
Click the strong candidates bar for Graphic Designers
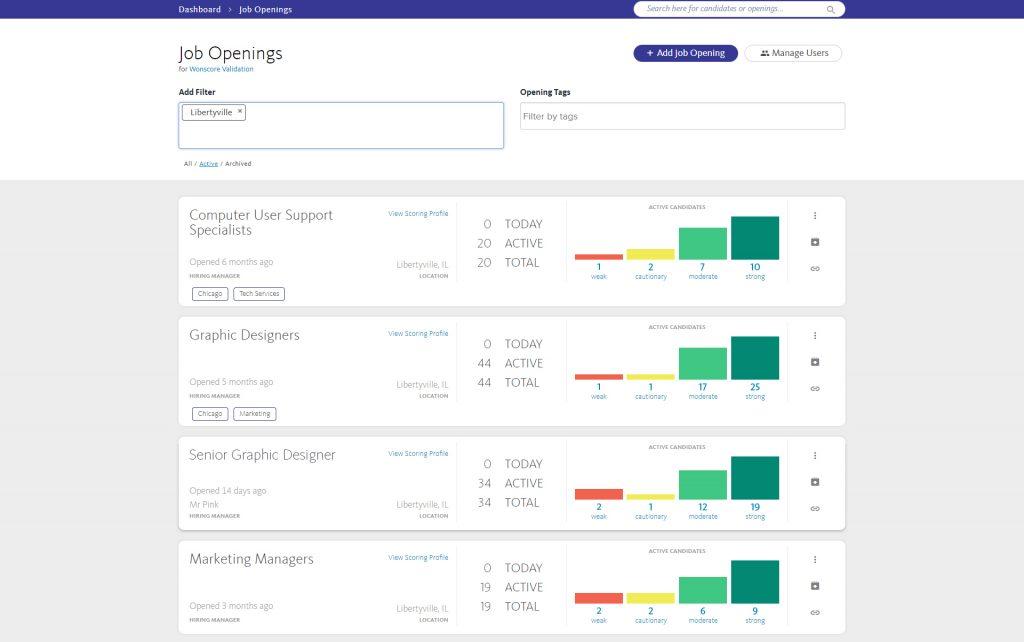pyautogui.click(x=755, y=358)
